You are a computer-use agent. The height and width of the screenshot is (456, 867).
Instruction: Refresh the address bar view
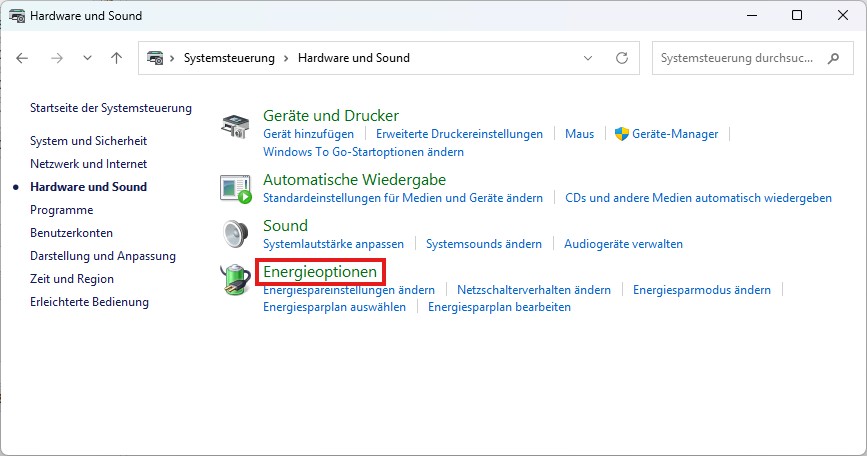(x=622, y=58)
